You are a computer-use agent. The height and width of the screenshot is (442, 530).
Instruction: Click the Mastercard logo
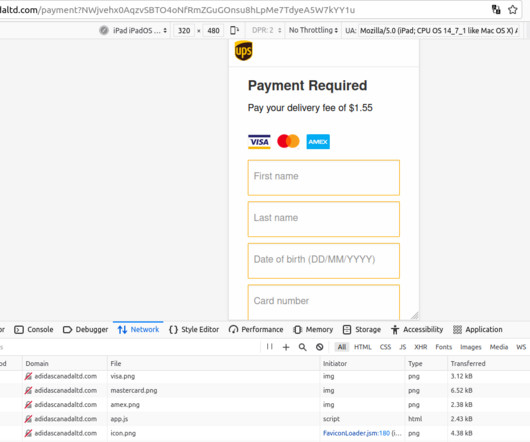[x=288, y=141]
